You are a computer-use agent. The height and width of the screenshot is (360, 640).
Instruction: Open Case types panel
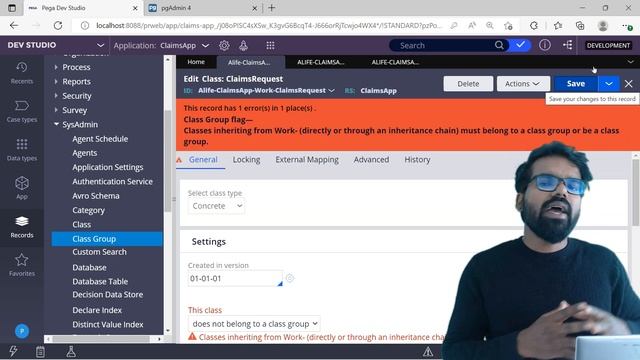pyautogui.click(x=22, y=111)
